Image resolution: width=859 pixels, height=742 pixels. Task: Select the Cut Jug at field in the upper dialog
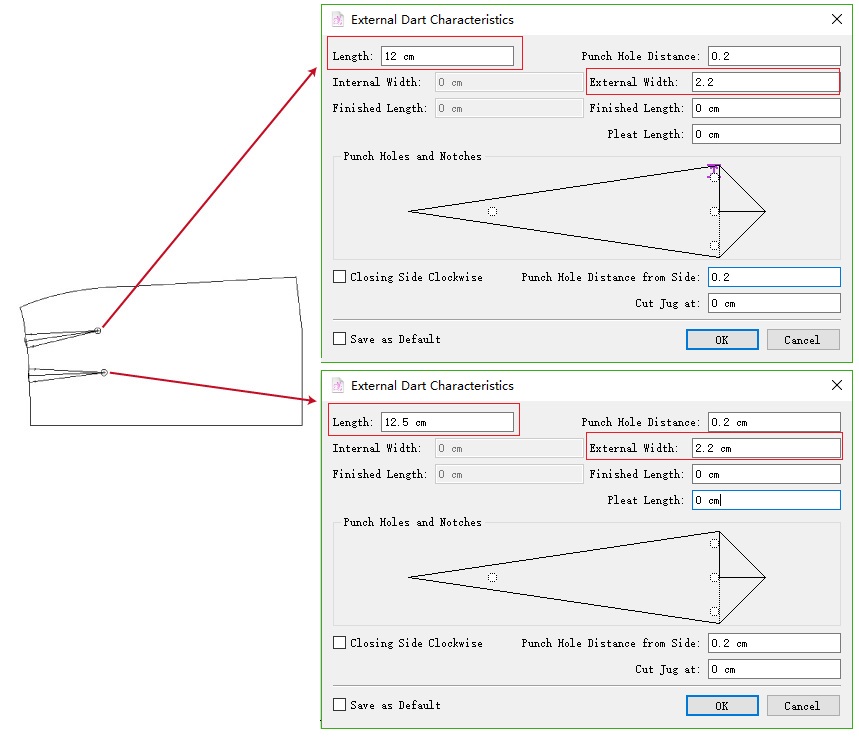click(773, 303)
